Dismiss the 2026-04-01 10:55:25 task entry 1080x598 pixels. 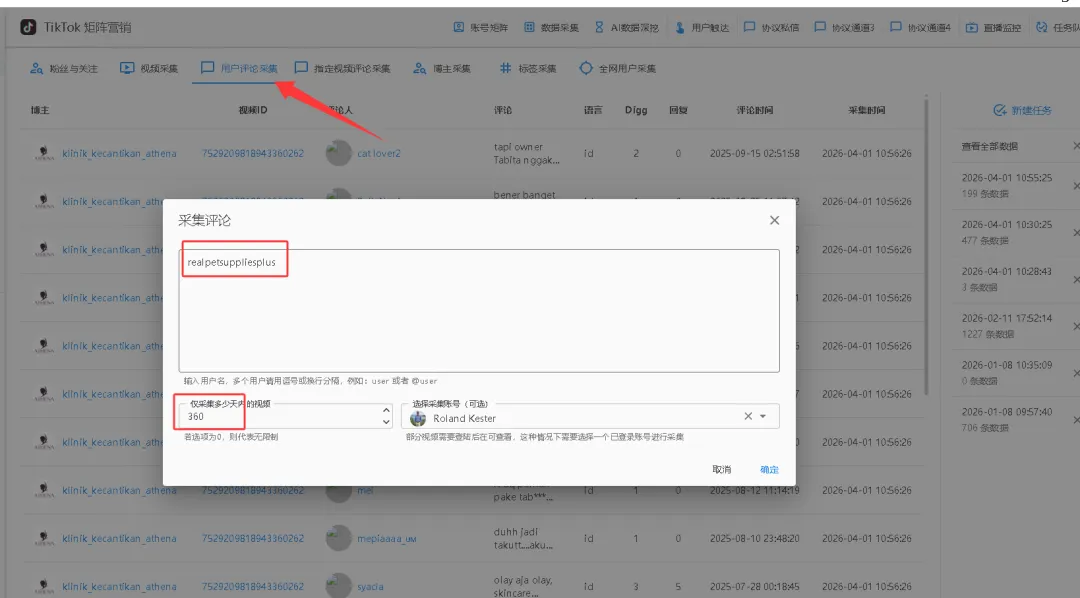[1076, 187]
